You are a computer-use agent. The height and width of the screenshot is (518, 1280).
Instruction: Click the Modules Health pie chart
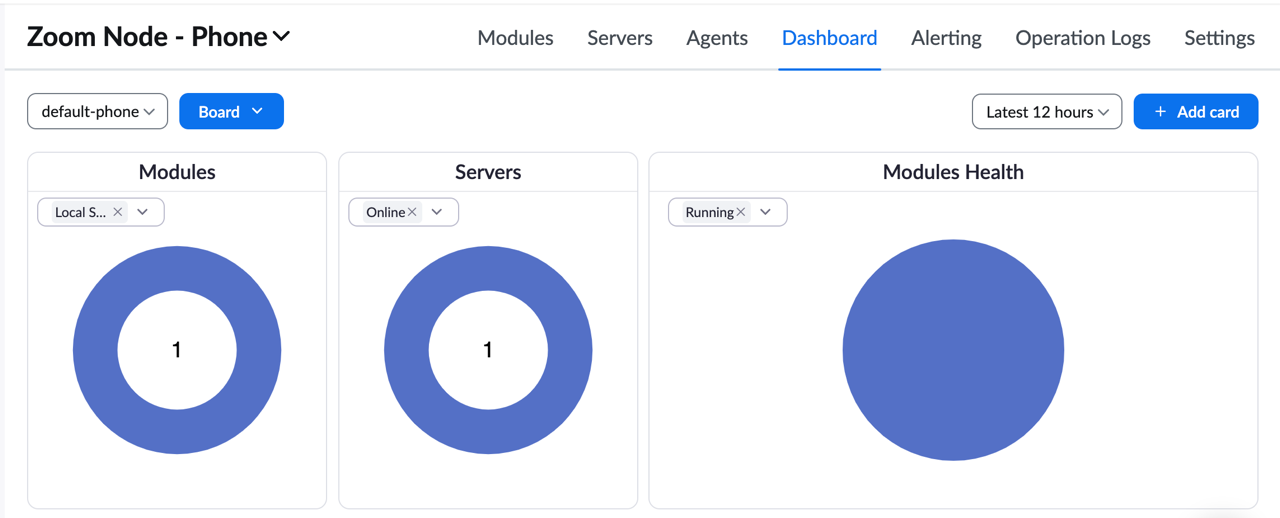953,350
